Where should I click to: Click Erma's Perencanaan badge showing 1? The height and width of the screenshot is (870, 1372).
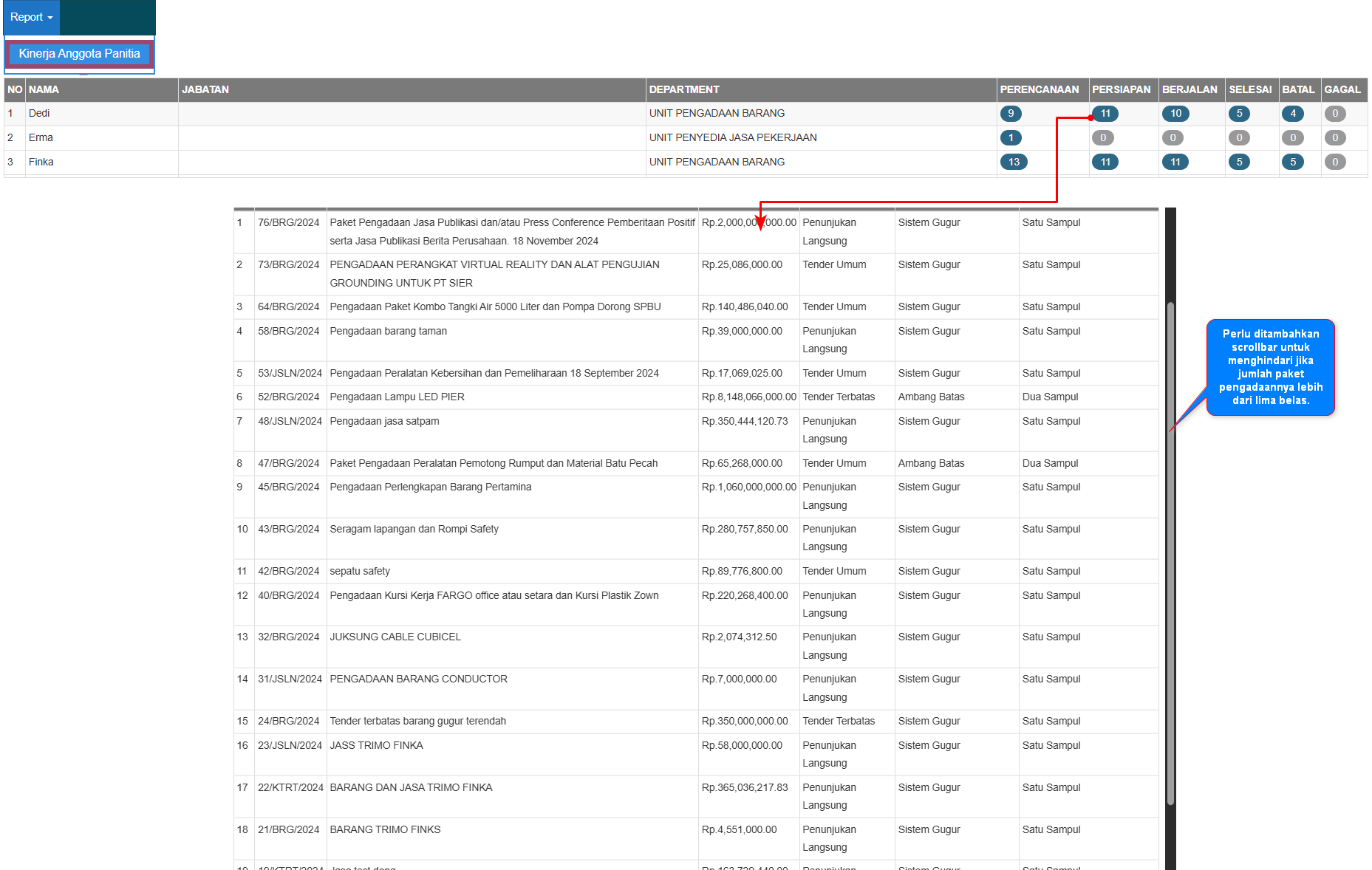click(x=1010, y=138)
